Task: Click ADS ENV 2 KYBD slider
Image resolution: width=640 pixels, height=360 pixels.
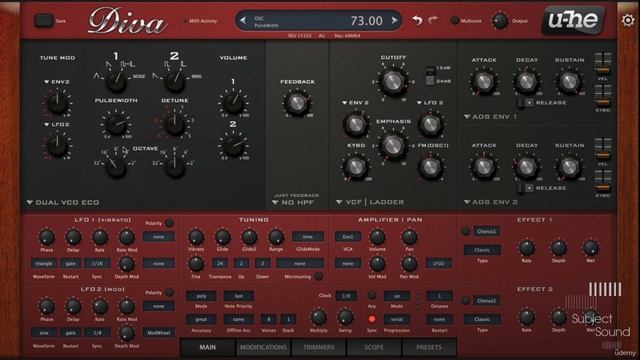Action: click(x=603, y=180)
